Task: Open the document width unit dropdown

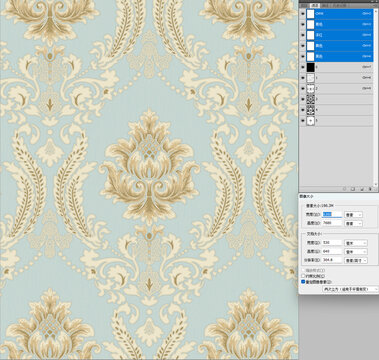Action: 356,243
